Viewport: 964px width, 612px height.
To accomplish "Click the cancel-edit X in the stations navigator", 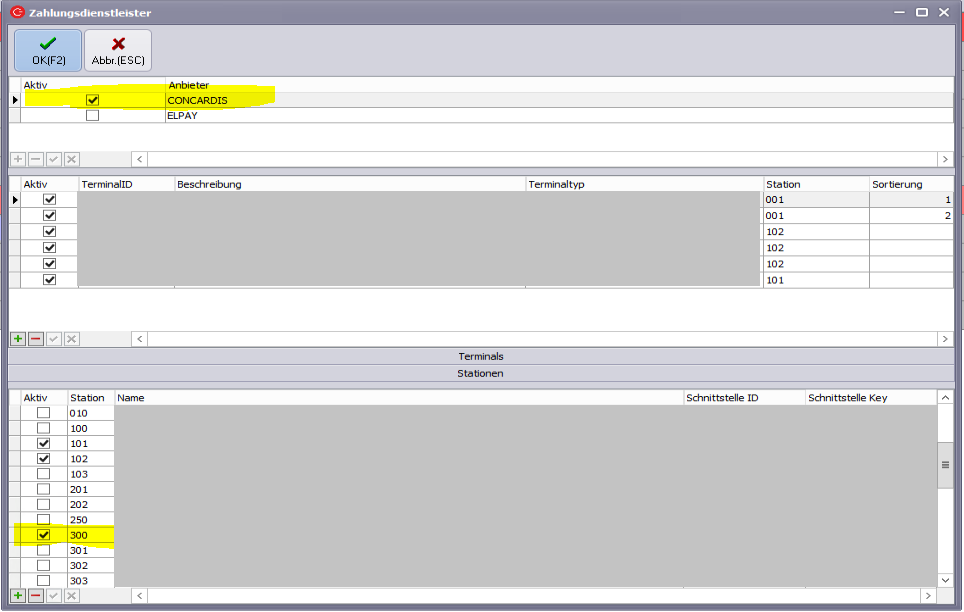I will pyautogui.click(x=72, y=596).
